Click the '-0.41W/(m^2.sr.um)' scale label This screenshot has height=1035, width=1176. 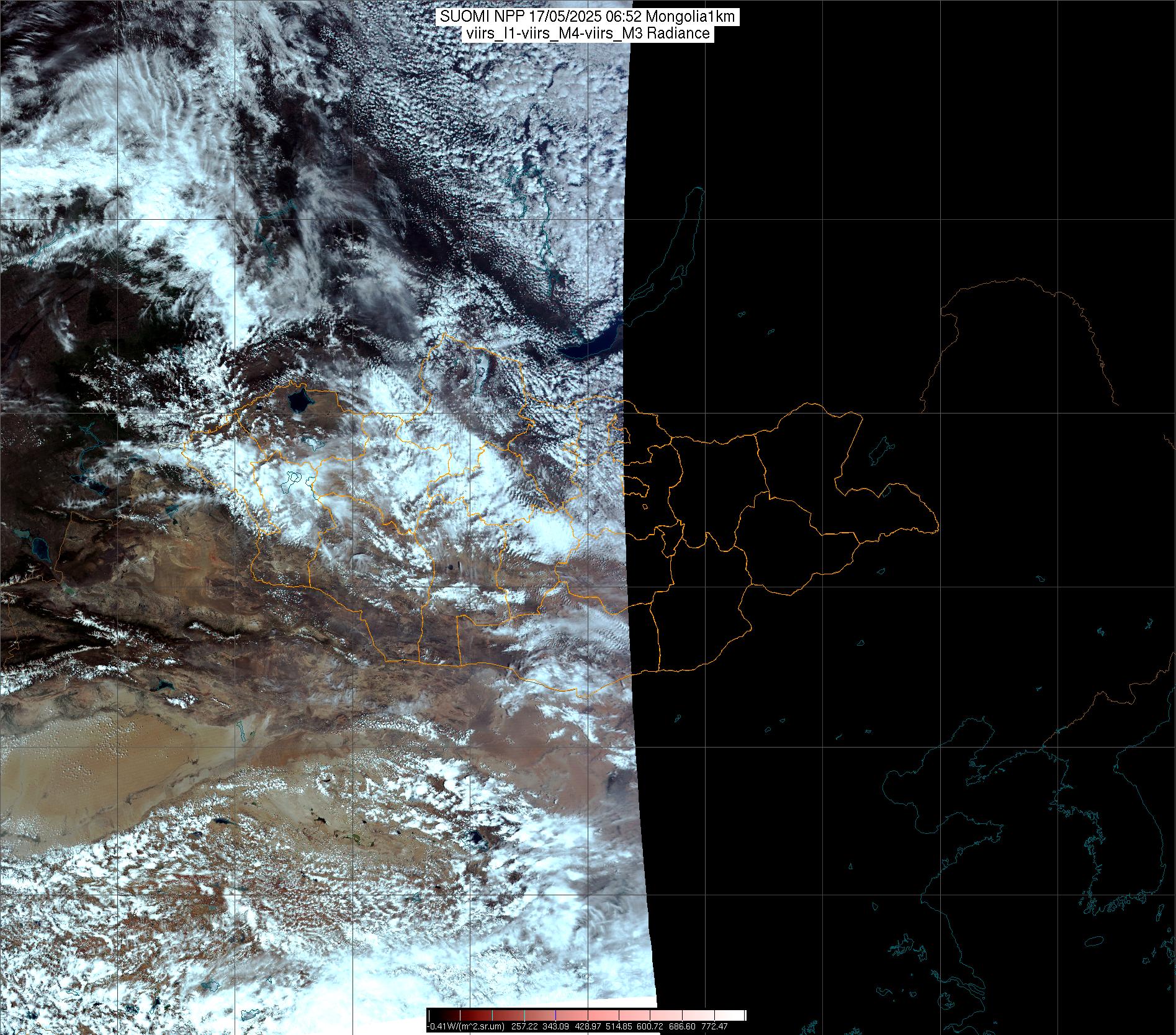(x=465, y=1027)
